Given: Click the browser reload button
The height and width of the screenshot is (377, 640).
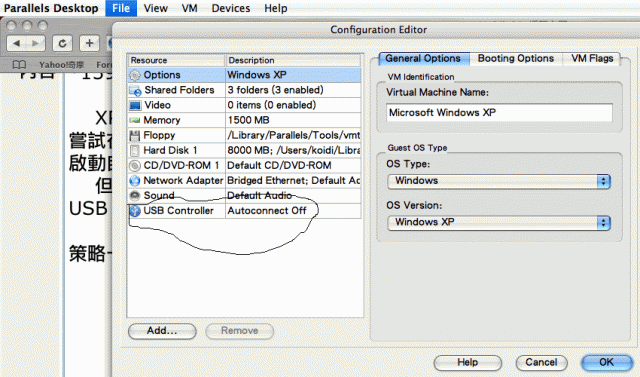Looking at the screenshot, I should (x=62, y=43).
